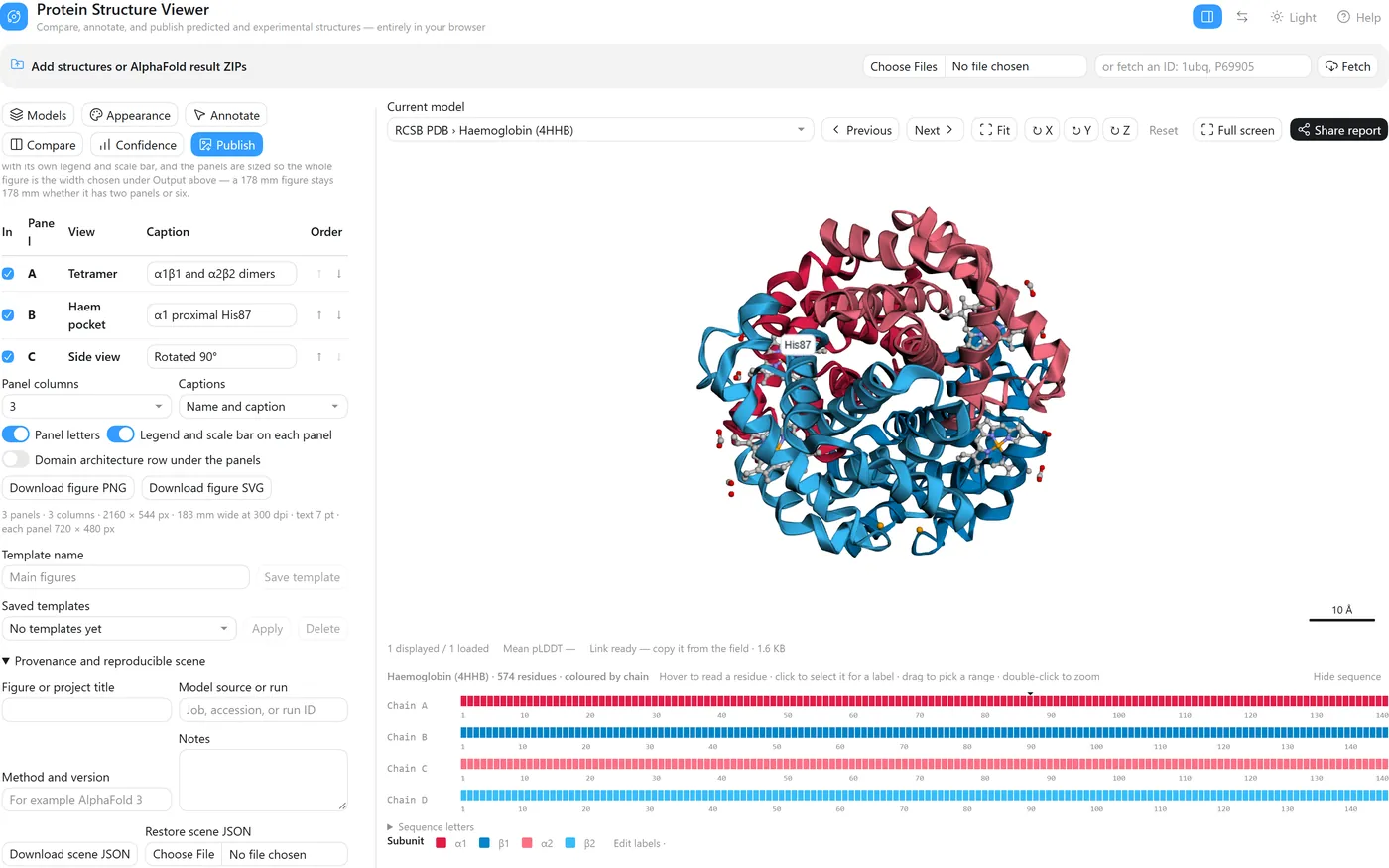Click the Fetch button
The height and width of the screenshot is (868, 1389).
click(1348, 66)
